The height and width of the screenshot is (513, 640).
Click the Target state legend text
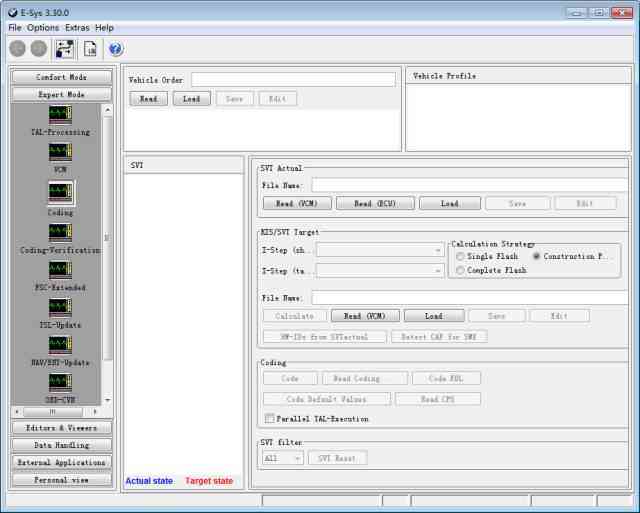point(209,481)
